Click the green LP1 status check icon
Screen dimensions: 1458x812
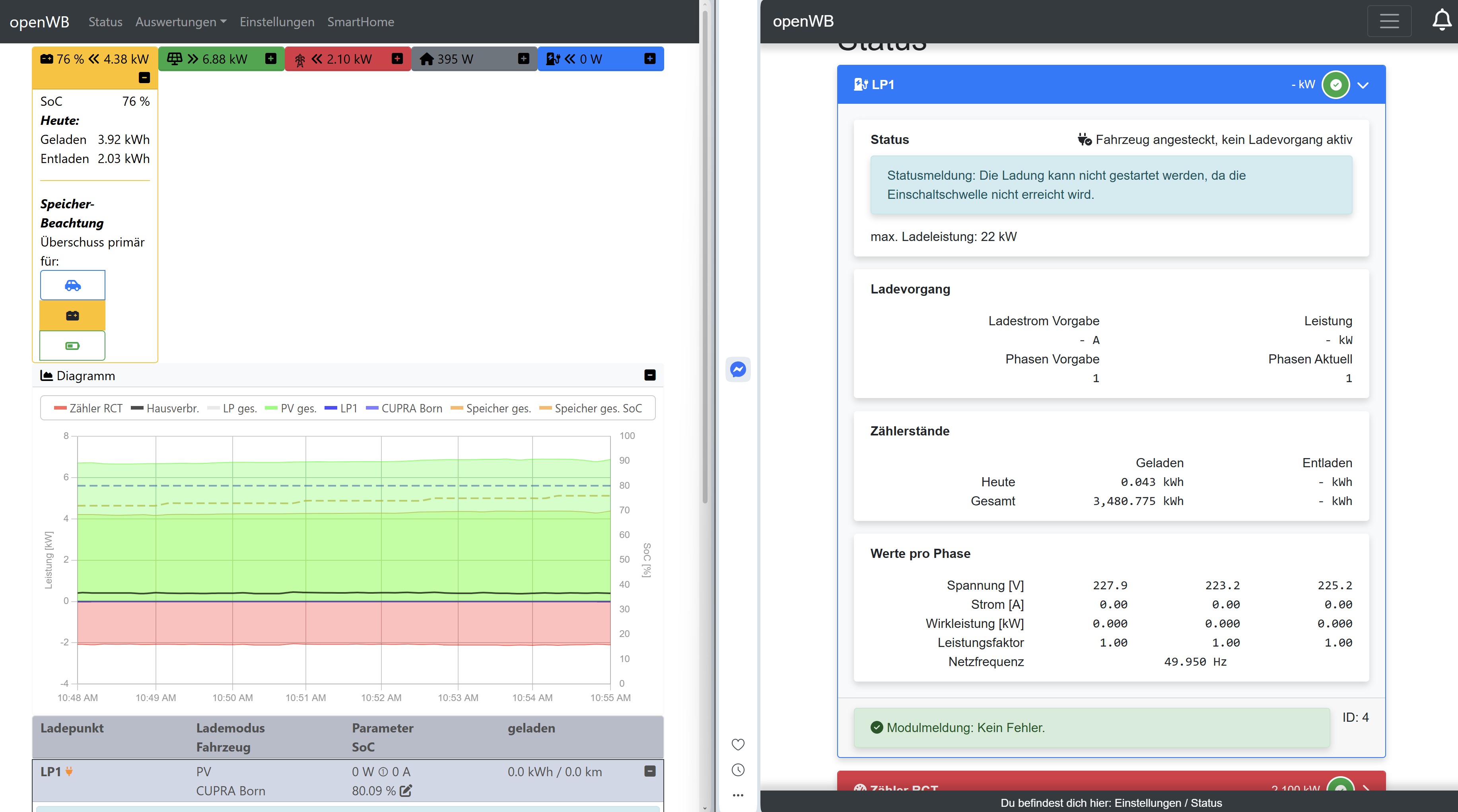click(1335, 85)
